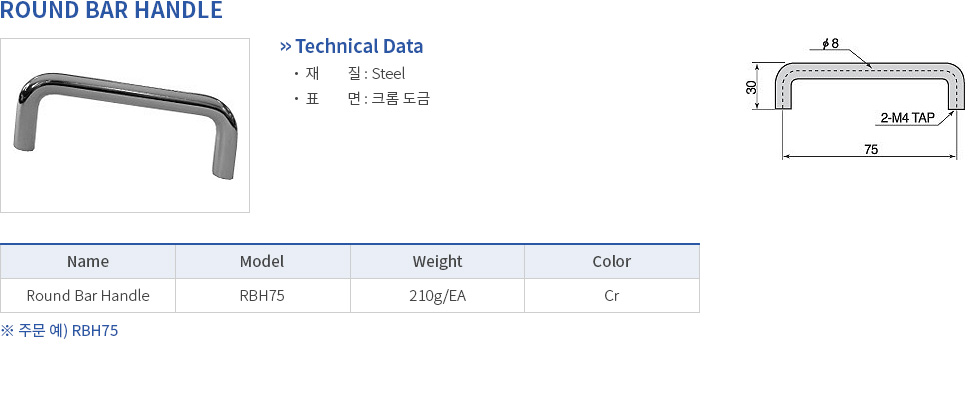980x394 pixels.
Task: Click the order example RBH75 note
Action: click(x=59, y=331)
